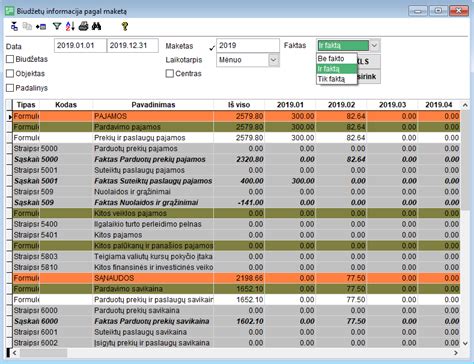Click the printer icon
This screenshot has height=364, width=474.
coord(83,26)
